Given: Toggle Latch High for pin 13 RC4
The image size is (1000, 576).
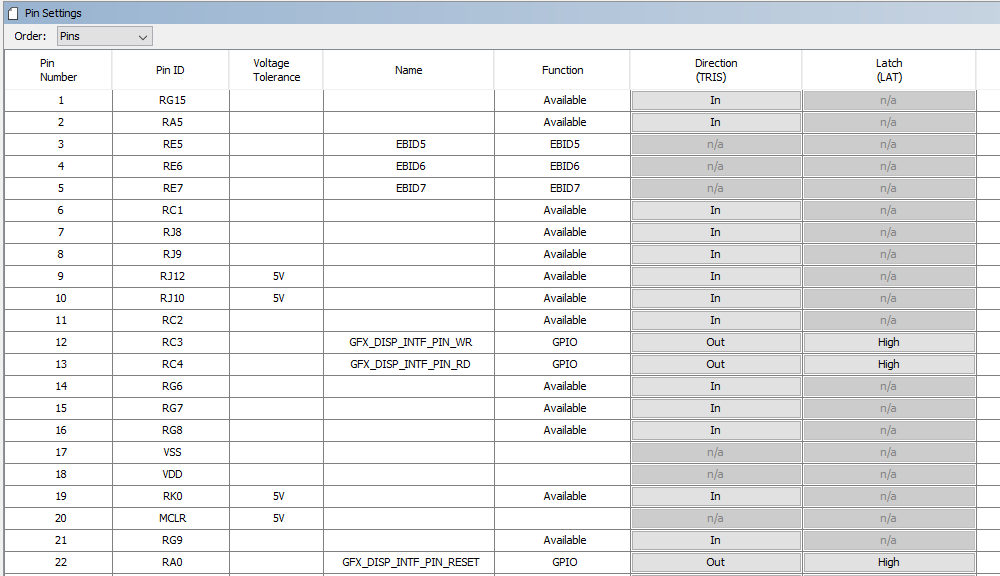Looking at the screenshot, I should point(889,364).
